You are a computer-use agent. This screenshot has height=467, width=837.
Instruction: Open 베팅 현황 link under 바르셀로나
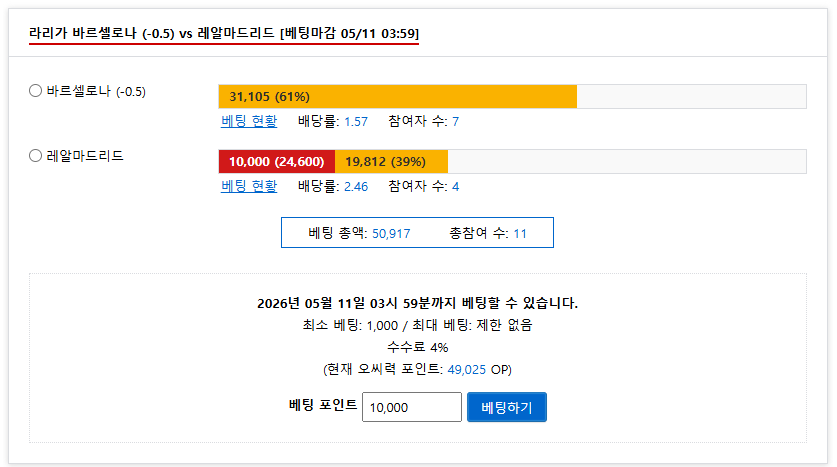tap(249, 121)
